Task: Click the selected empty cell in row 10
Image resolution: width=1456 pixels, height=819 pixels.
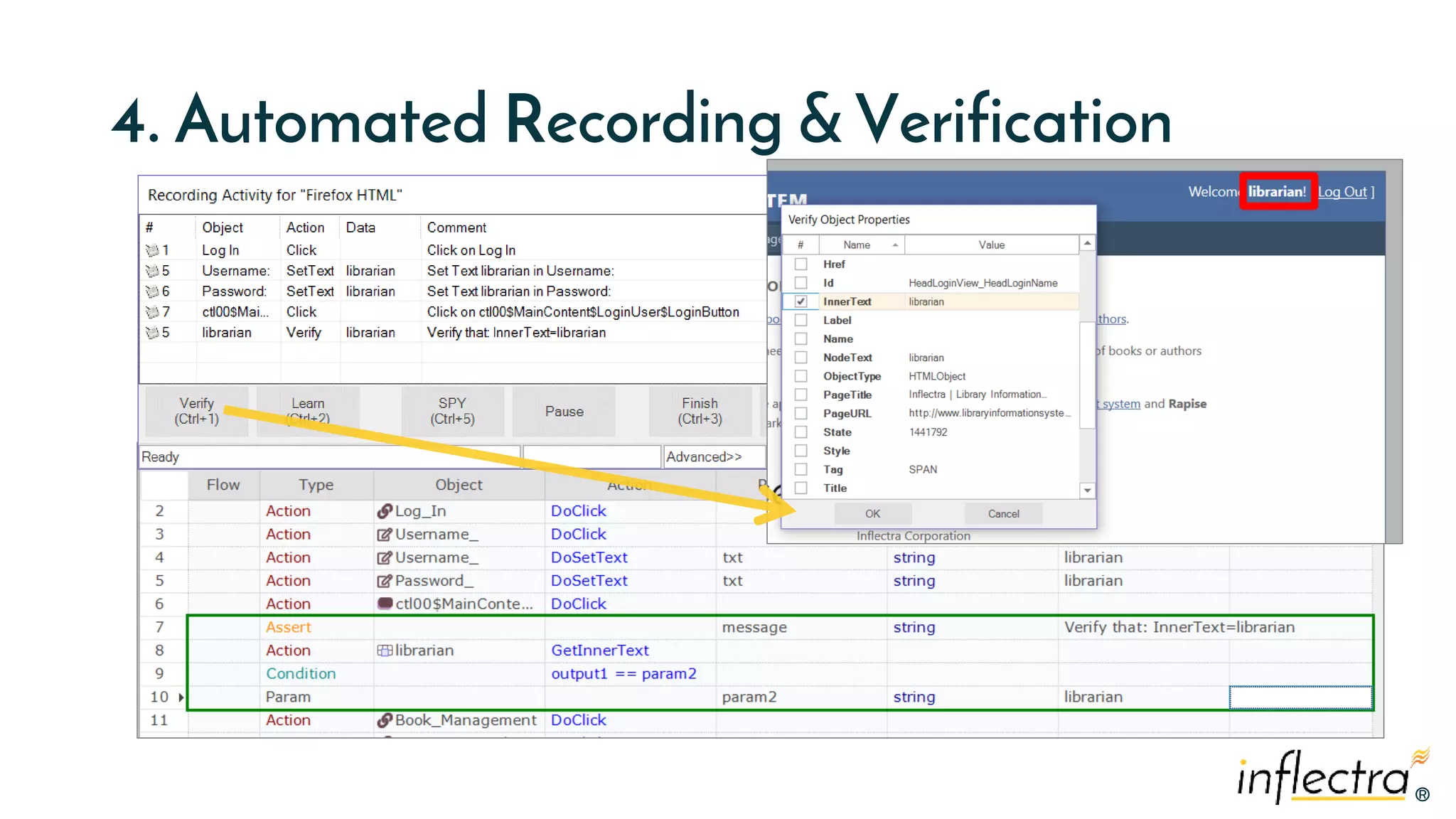Action: coord(1300,697)
